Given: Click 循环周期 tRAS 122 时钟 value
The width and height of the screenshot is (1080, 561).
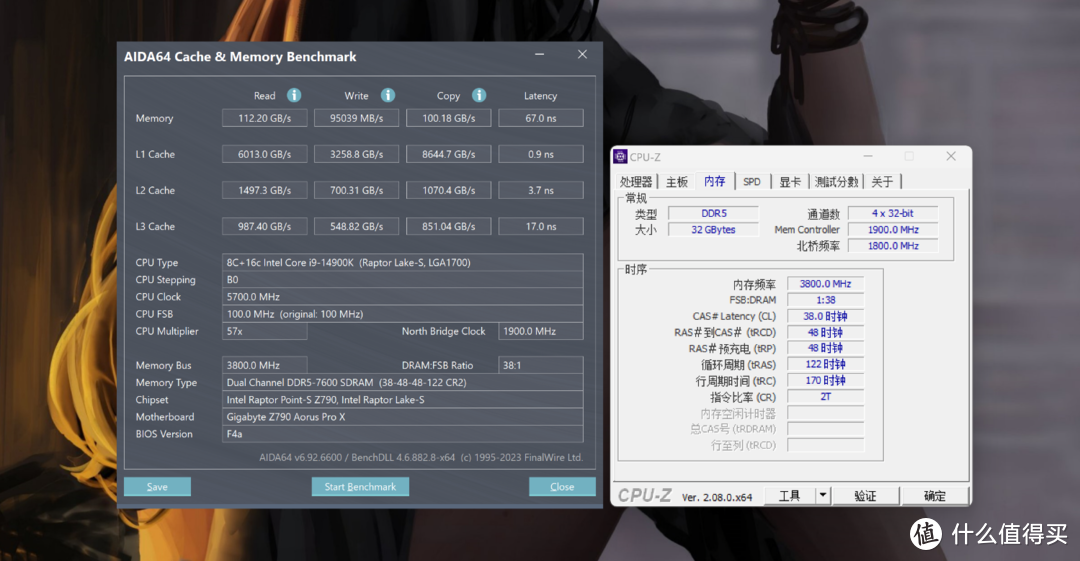Looking at the screenshot, I should tap(825, 364).
